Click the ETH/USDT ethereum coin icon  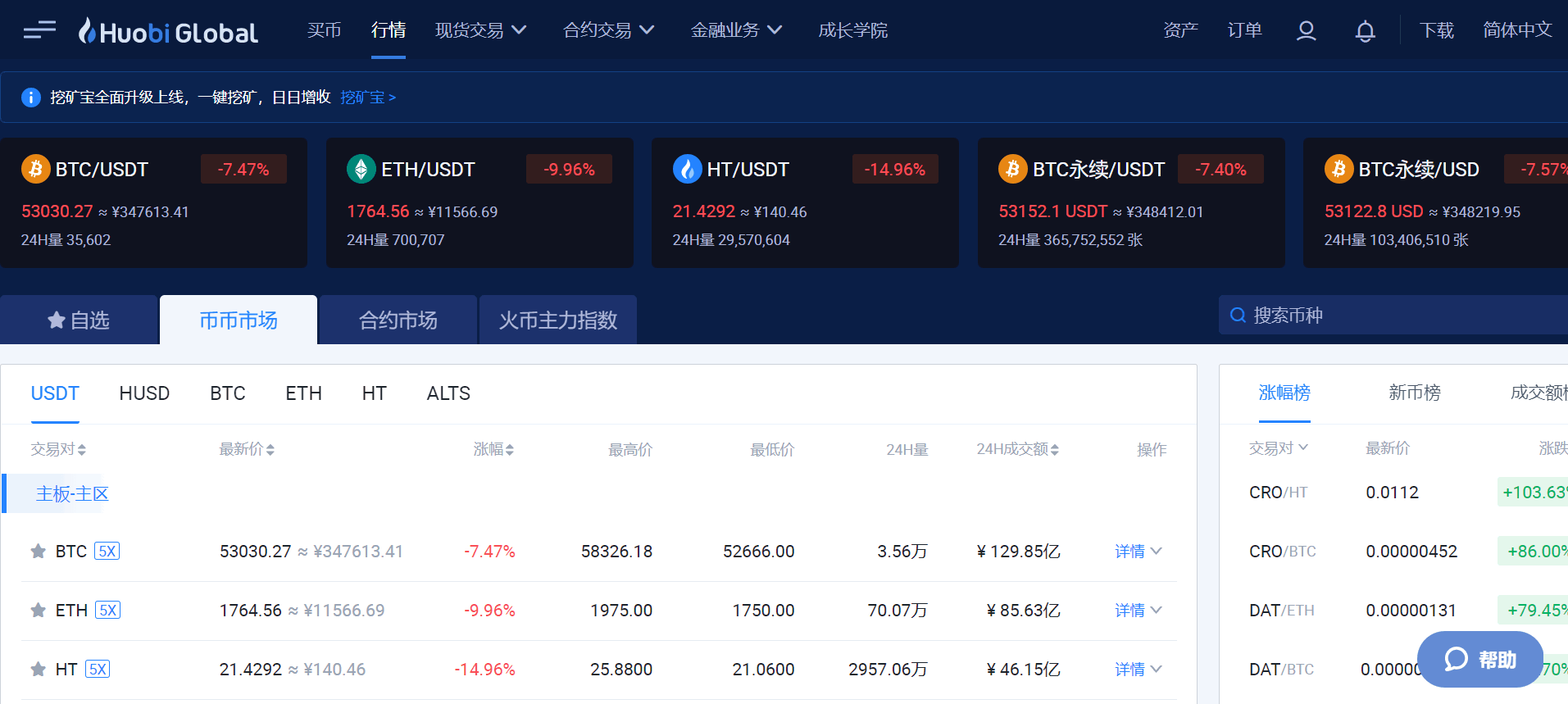(361, 169)
